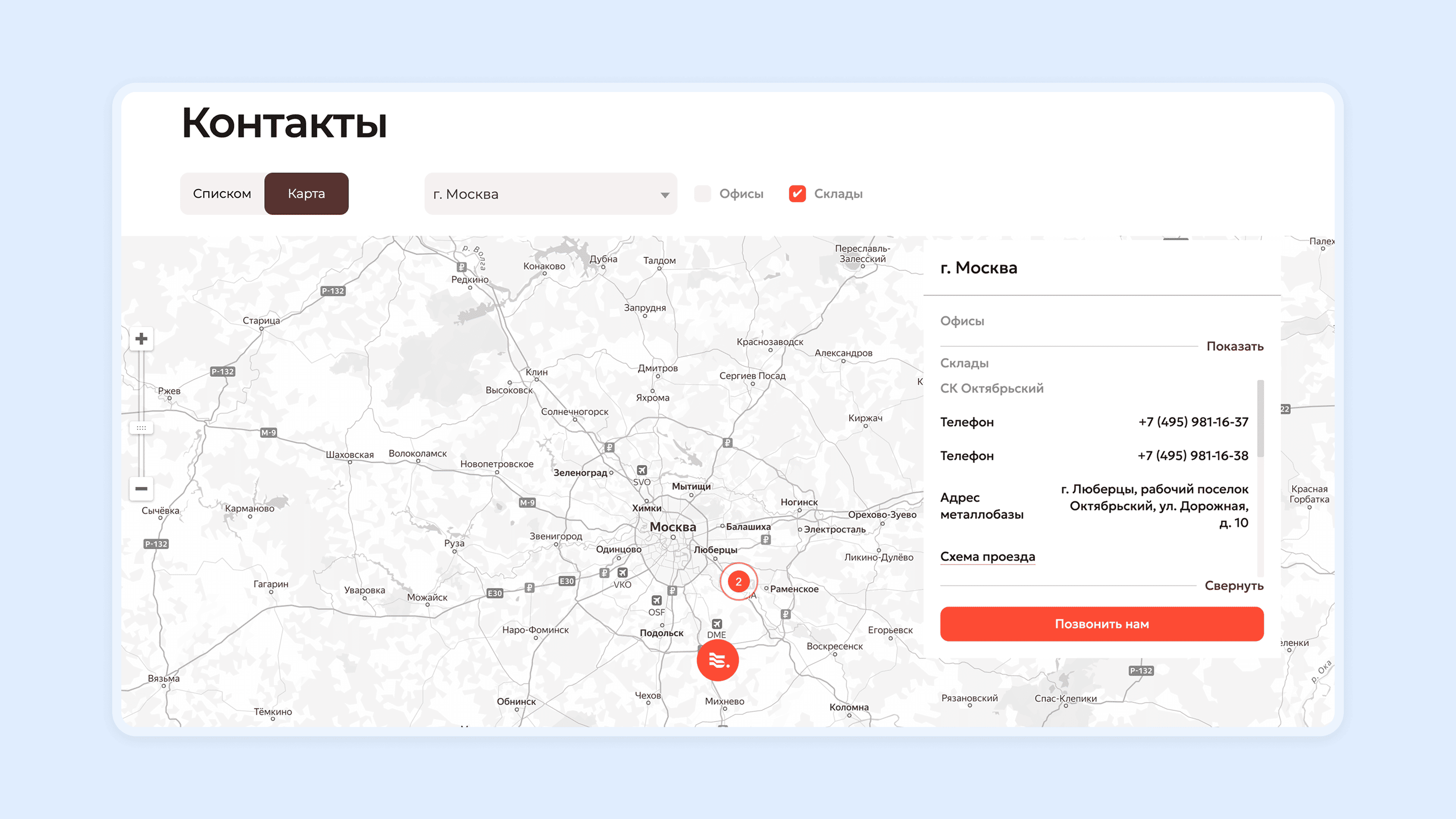The image size is (1456, 819).
Task: Click the Контакты page heading
Action: pos(284,123)
